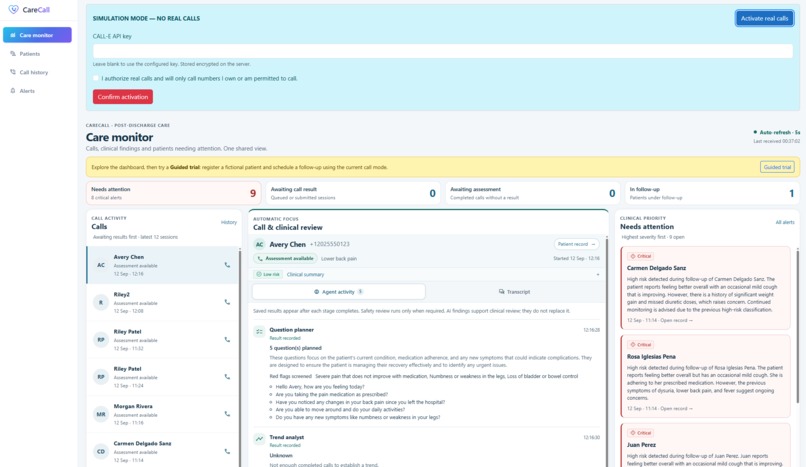Open the Patient record for Avery Chen

[x=576, y=244]
